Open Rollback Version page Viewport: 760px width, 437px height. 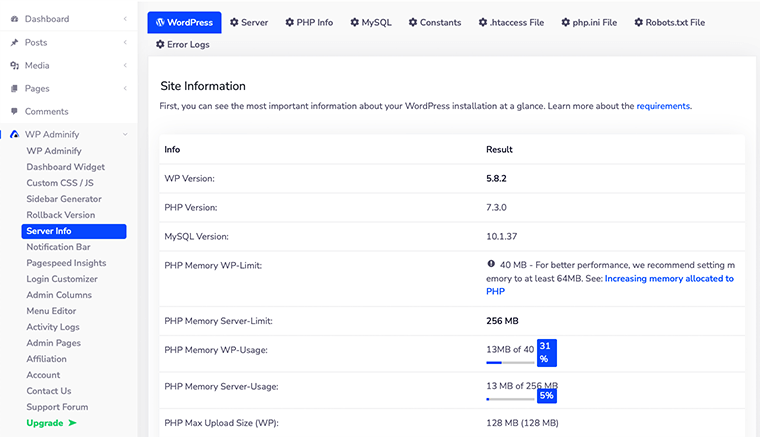click(x=61, y=215)
